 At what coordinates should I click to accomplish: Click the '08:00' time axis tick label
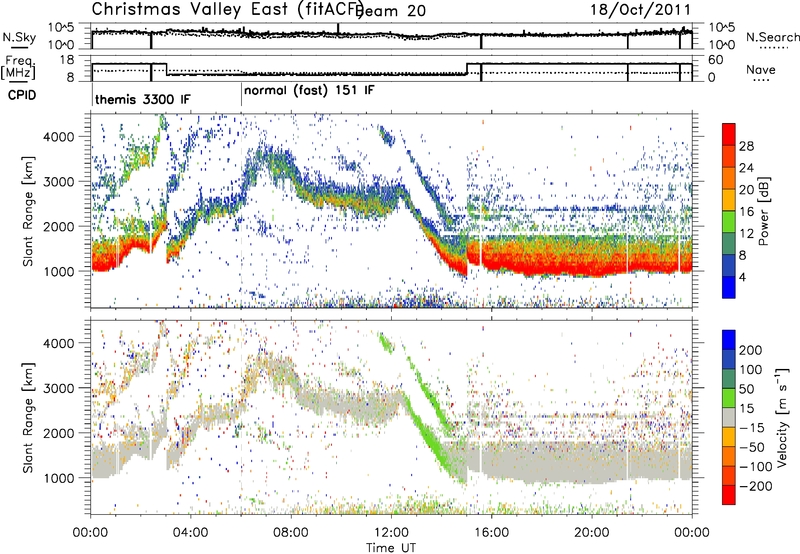[x=291, y=533]
